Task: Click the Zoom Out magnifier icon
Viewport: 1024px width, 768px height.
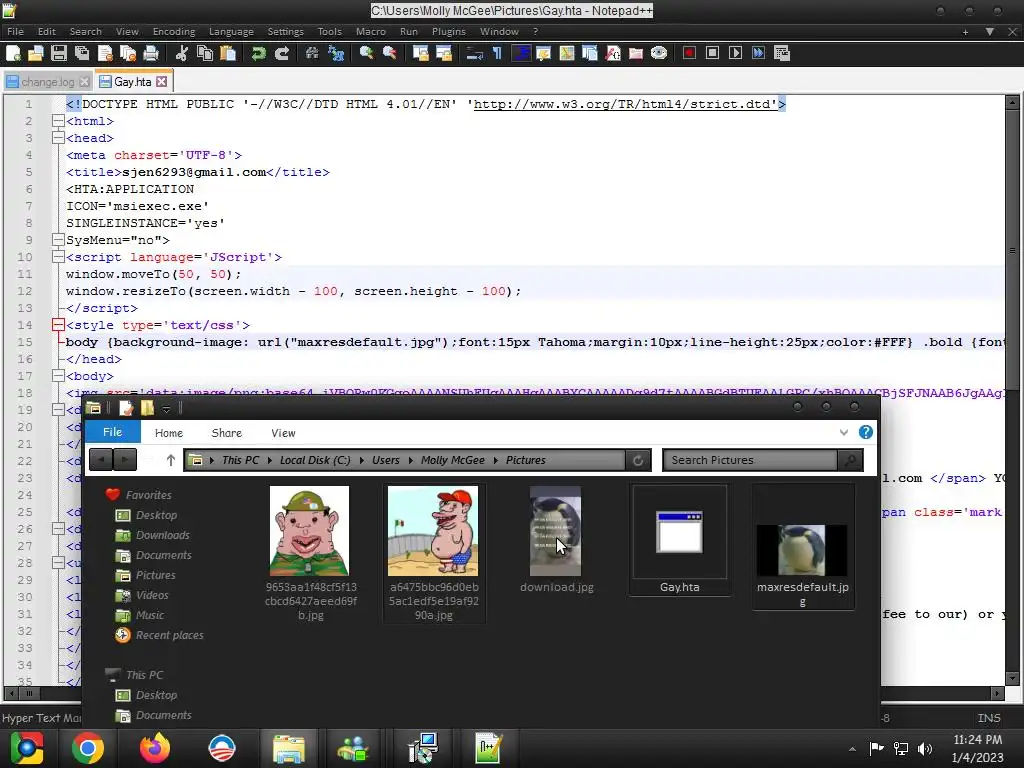Action: point(390,54)
